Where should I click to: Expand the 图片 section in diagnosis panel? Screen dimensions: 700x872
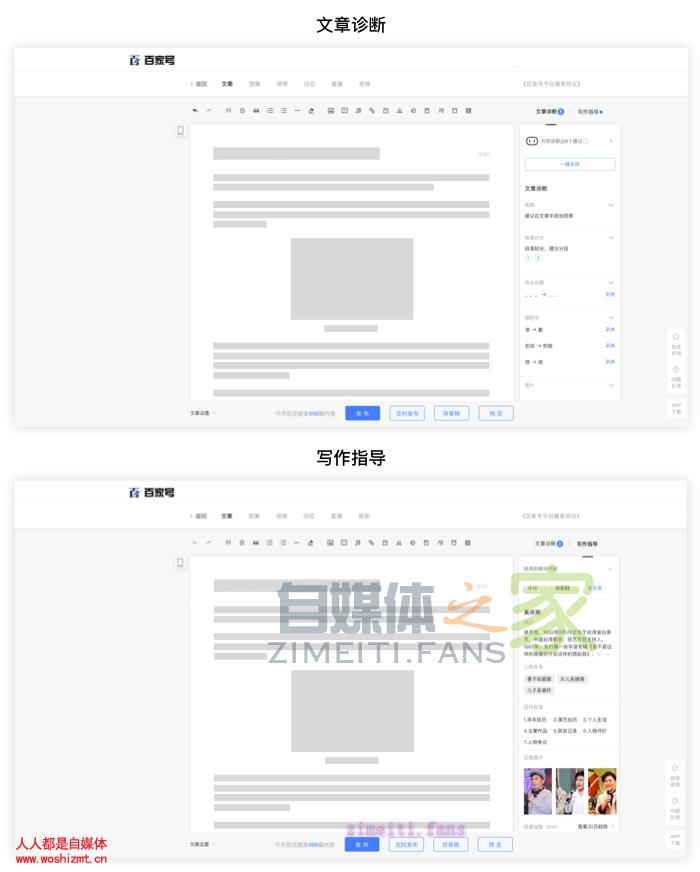point(611,385)
